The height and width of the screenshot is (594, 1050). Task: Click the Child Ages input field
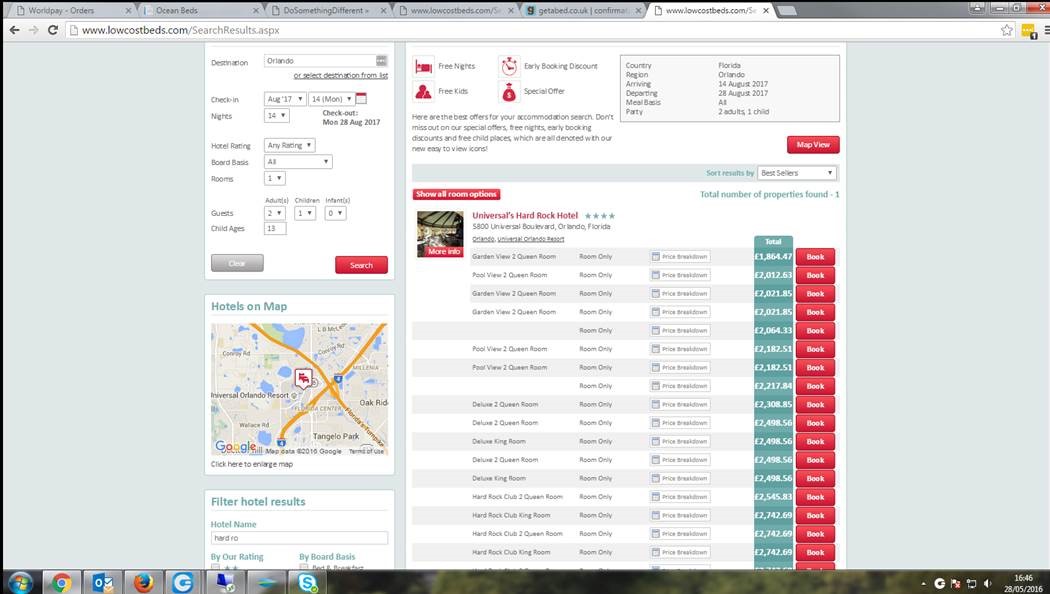click(275, 228)
